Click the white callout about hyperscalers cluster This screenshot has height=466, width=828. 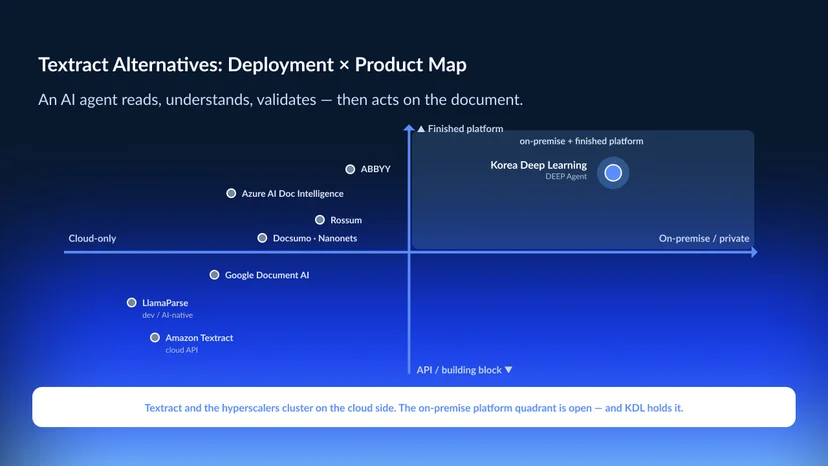tap(414, 407)
